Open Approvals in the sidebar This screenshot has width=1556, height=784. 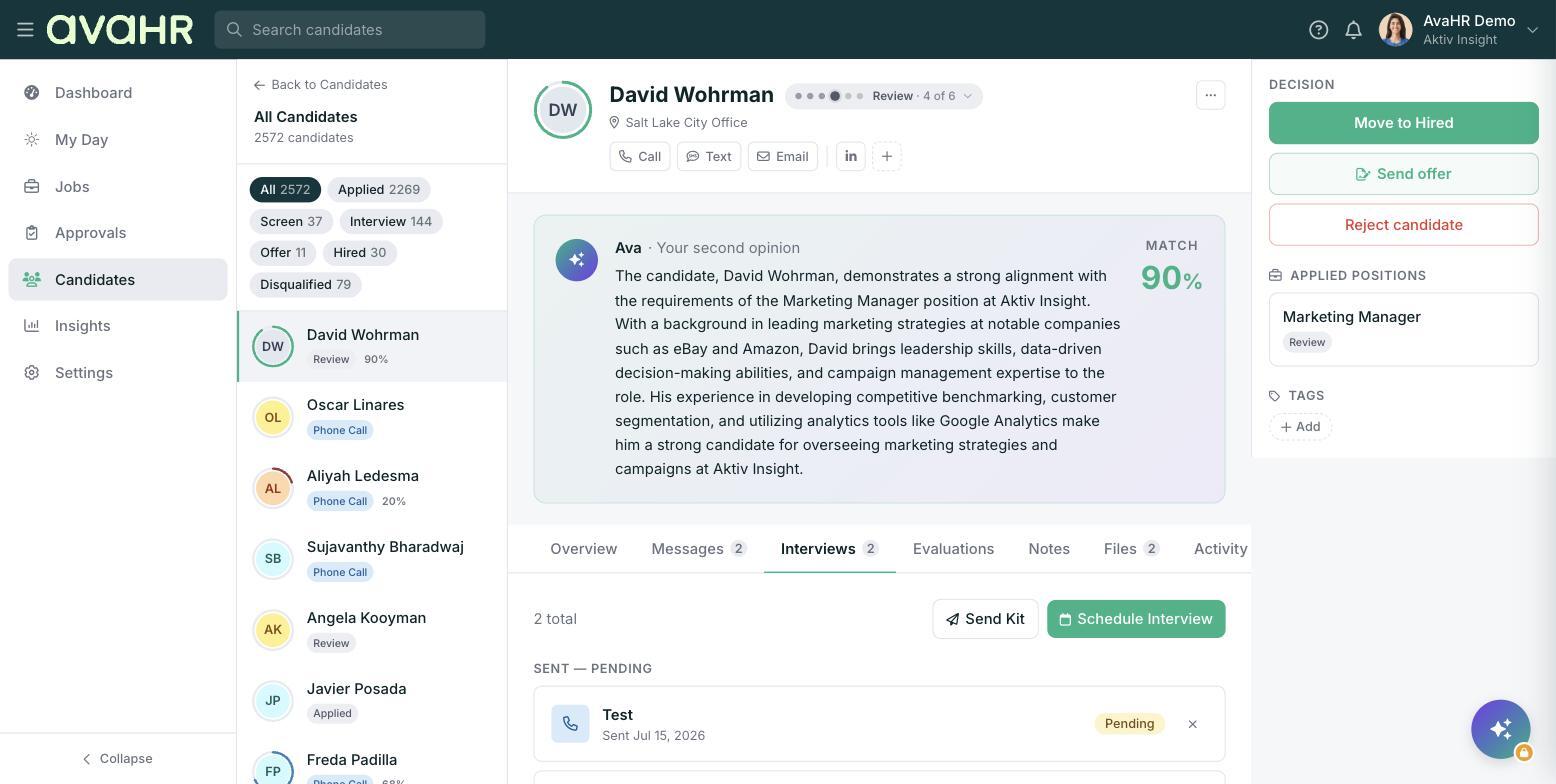click(118, 233)
